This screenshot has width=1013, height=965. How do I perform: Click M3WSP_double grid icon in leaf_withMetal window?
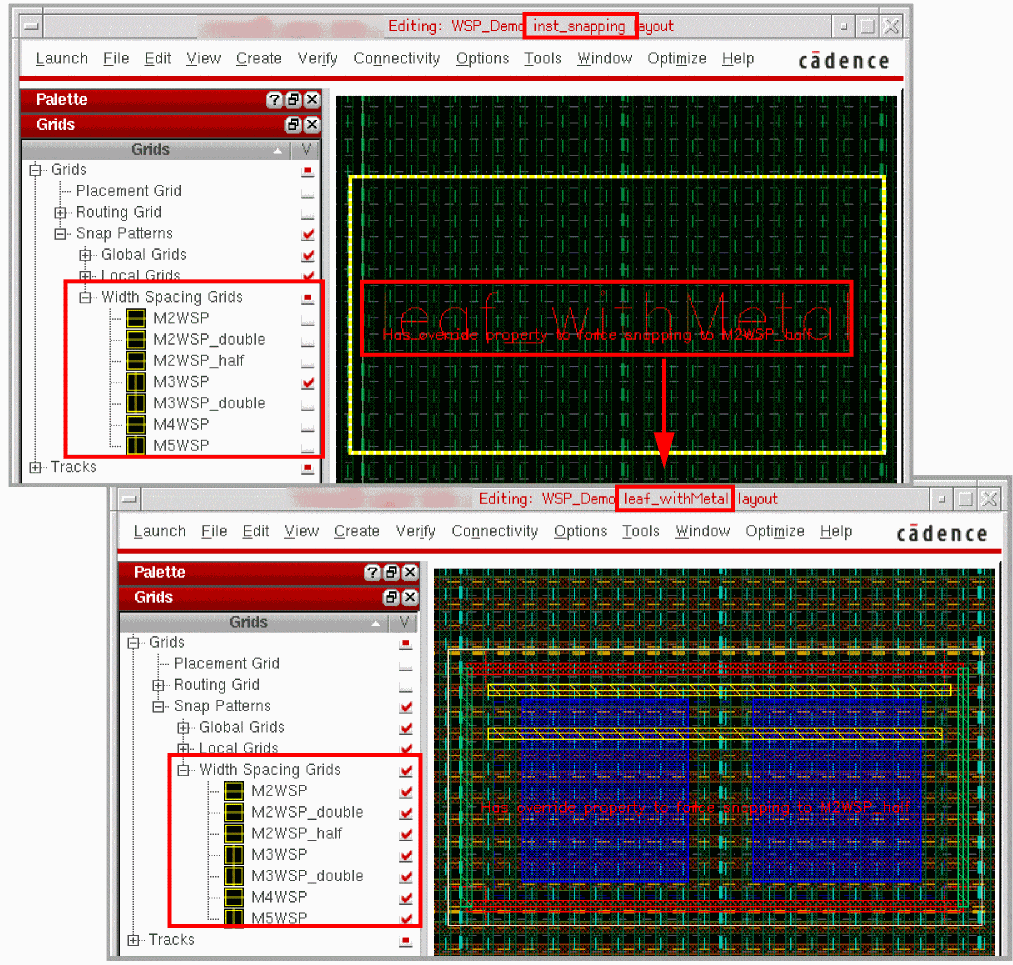point(234,876)
